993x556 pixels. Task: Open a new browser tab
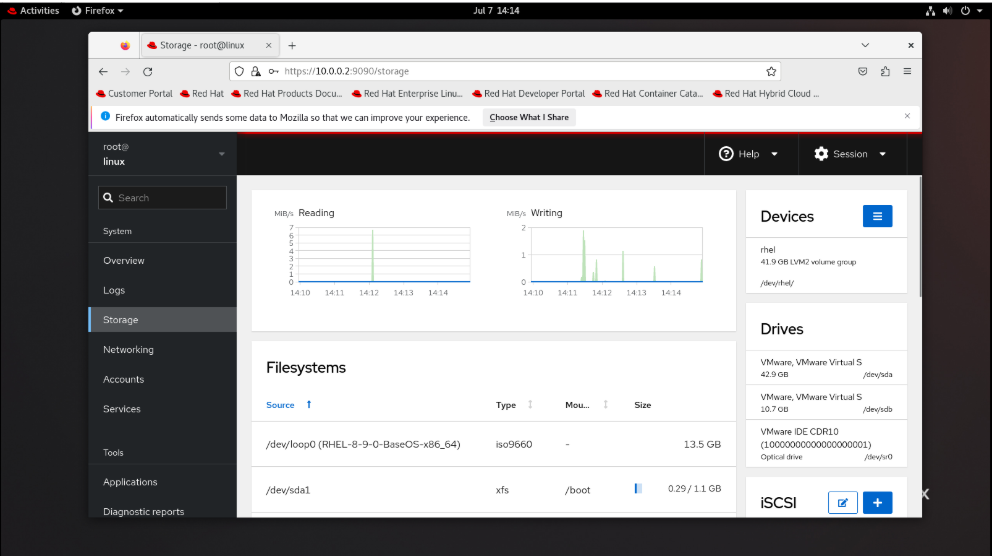(292, 46)
